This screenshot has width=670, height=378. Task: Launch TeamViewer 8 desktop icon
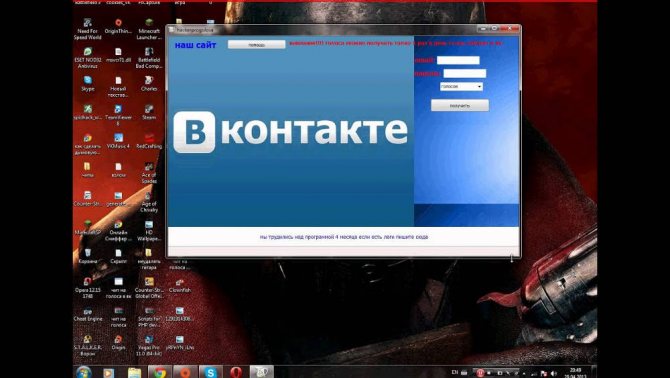[x=118, y=115]
